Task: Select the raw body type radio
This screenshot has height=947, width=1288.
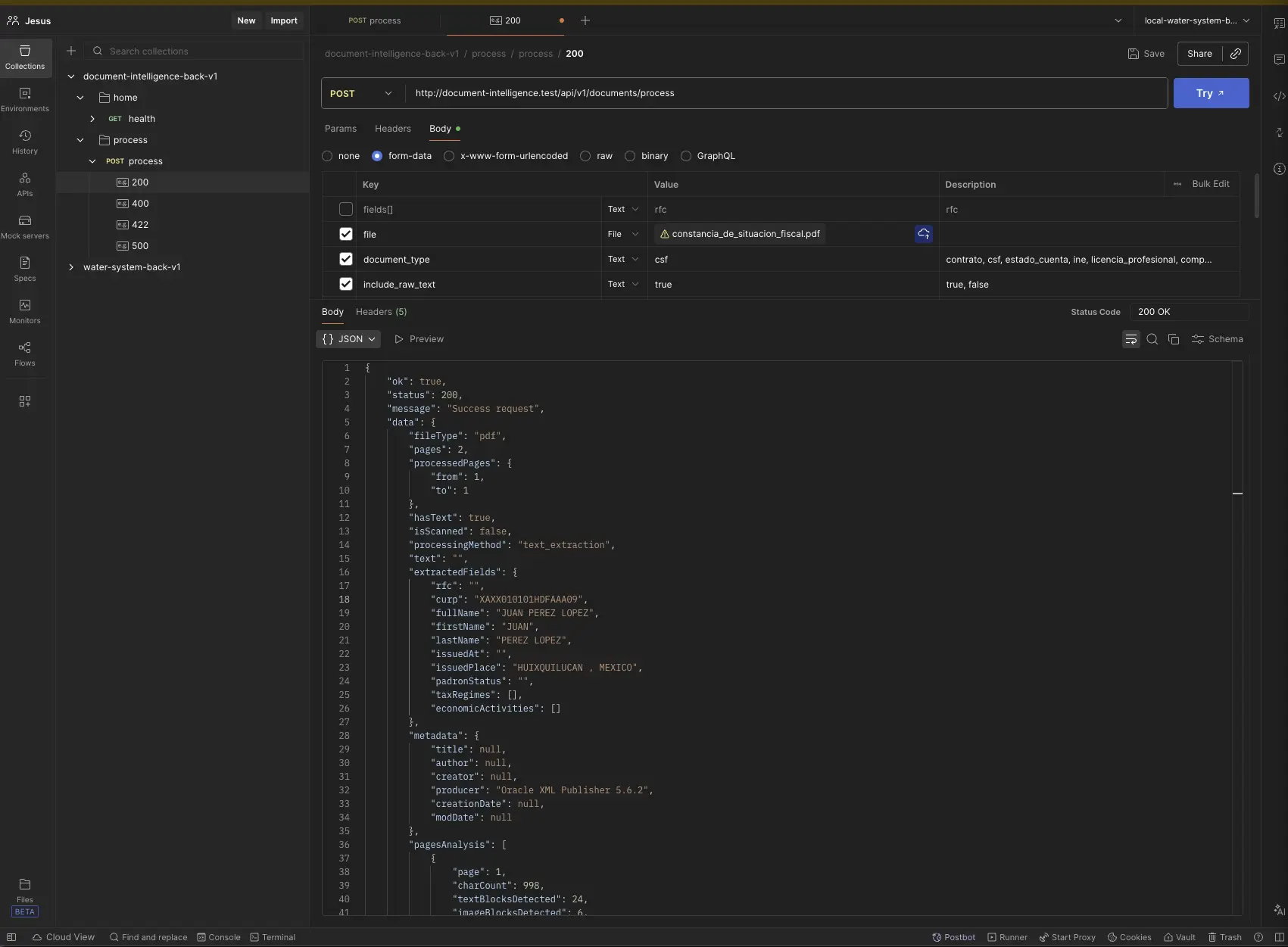Action: [585, 156]
